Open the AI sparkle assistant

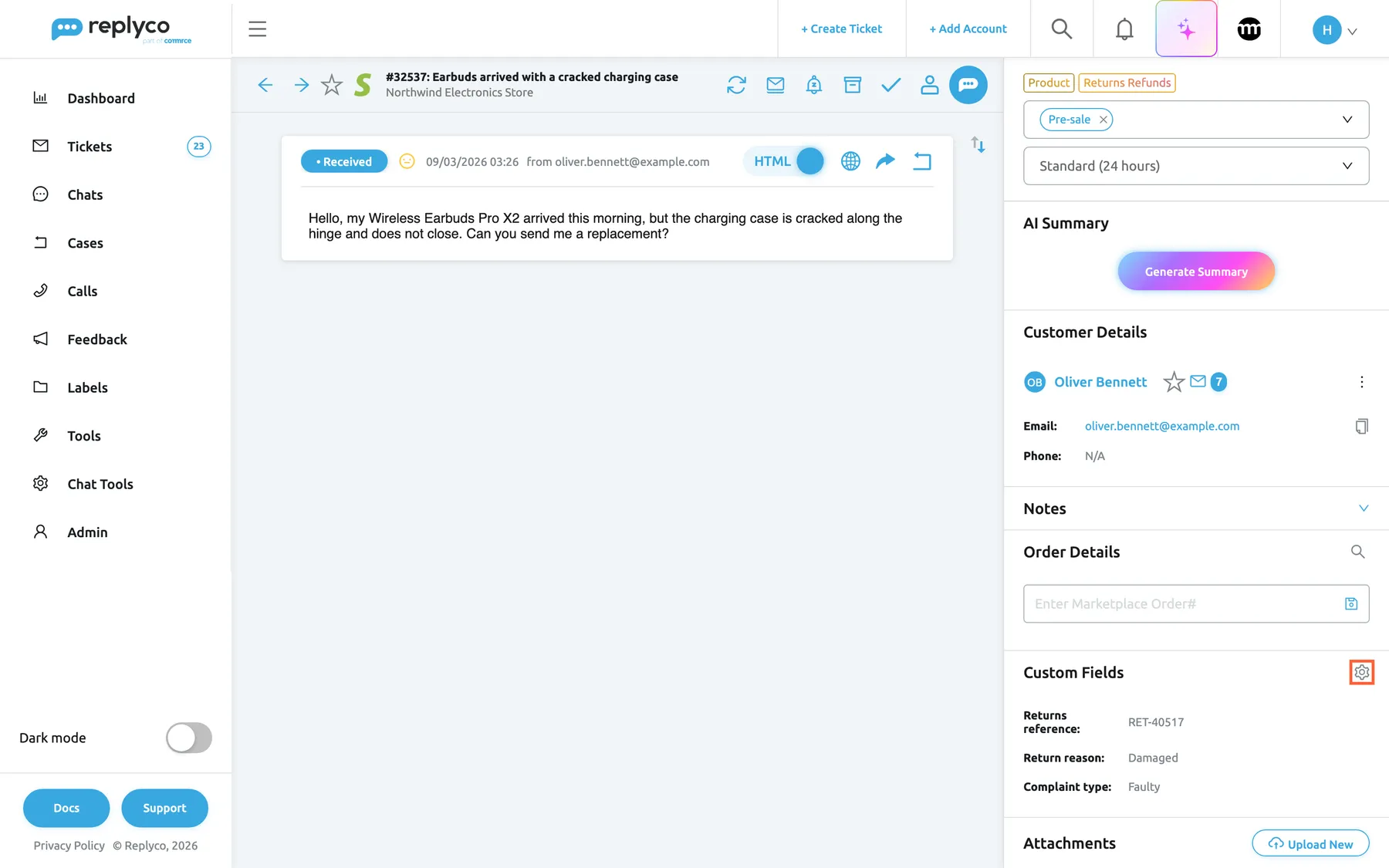(x=1186, y=29)
